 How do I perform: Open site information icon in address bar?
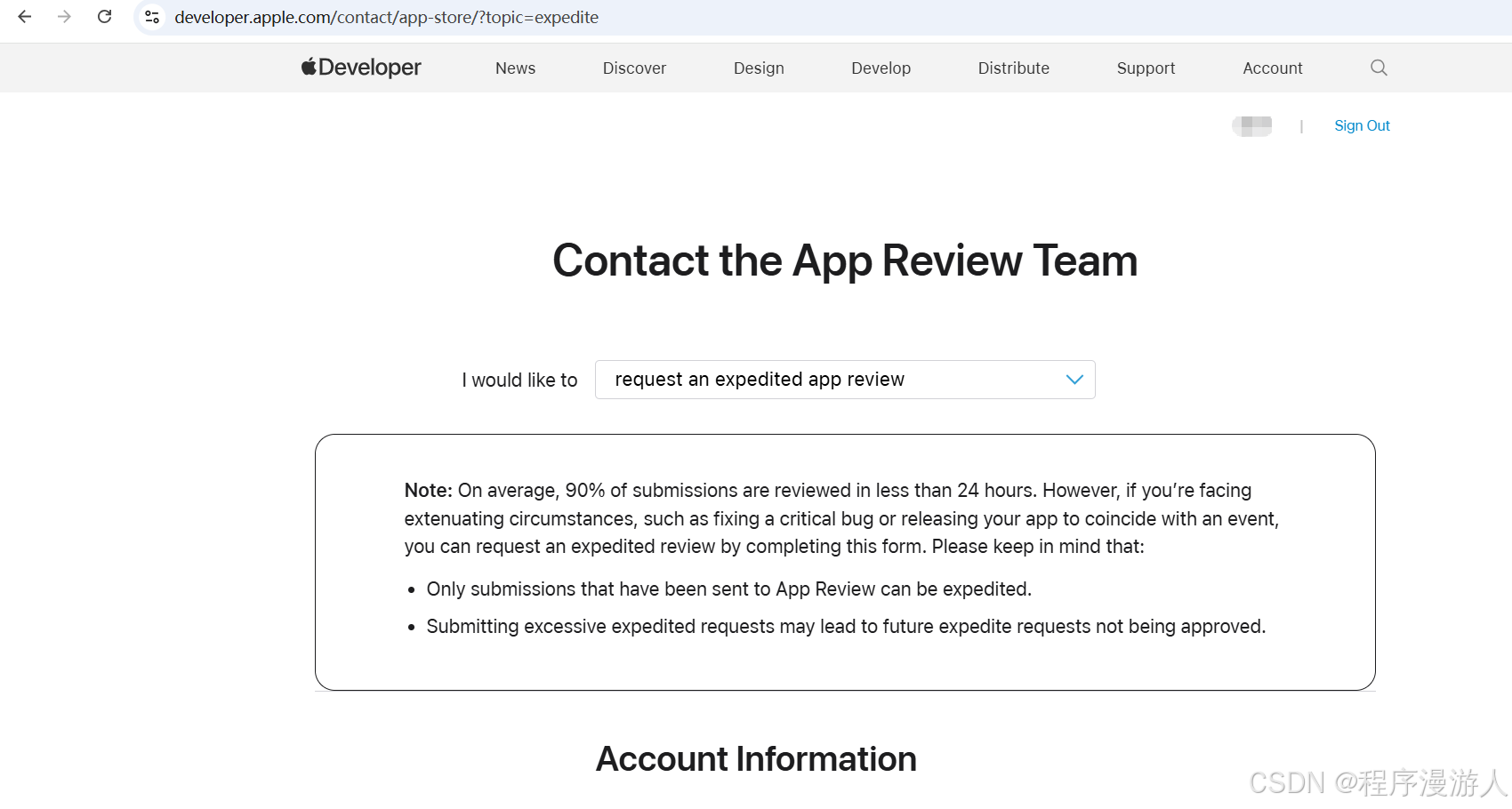pyautogui.click(x=152, y=17)
